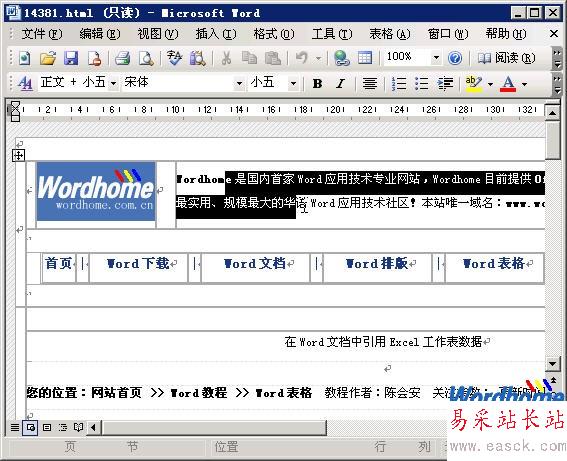
Task: Click the Wordhome logo image
Action: click(x=96, y=191)
